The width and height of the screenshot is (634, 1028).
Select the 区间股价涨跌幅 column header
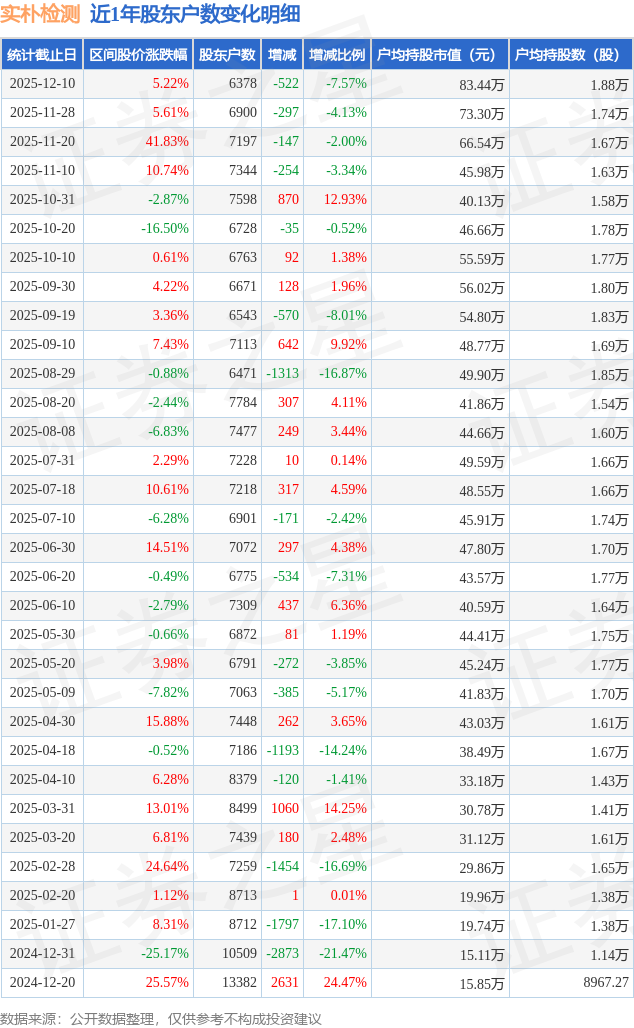click(x=137, y=55)
